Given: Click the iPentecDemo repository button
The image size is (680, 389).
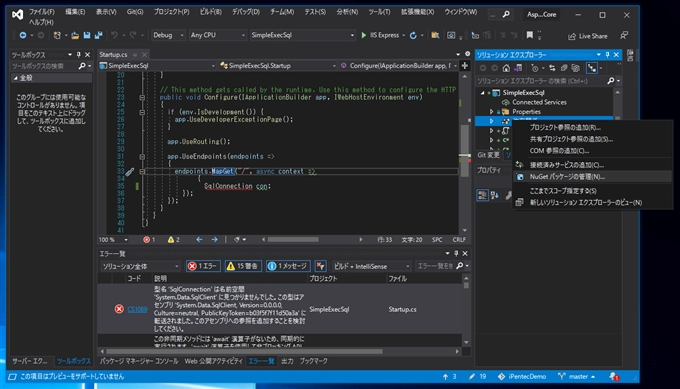Looking at the screenshot, I should 522,376.
